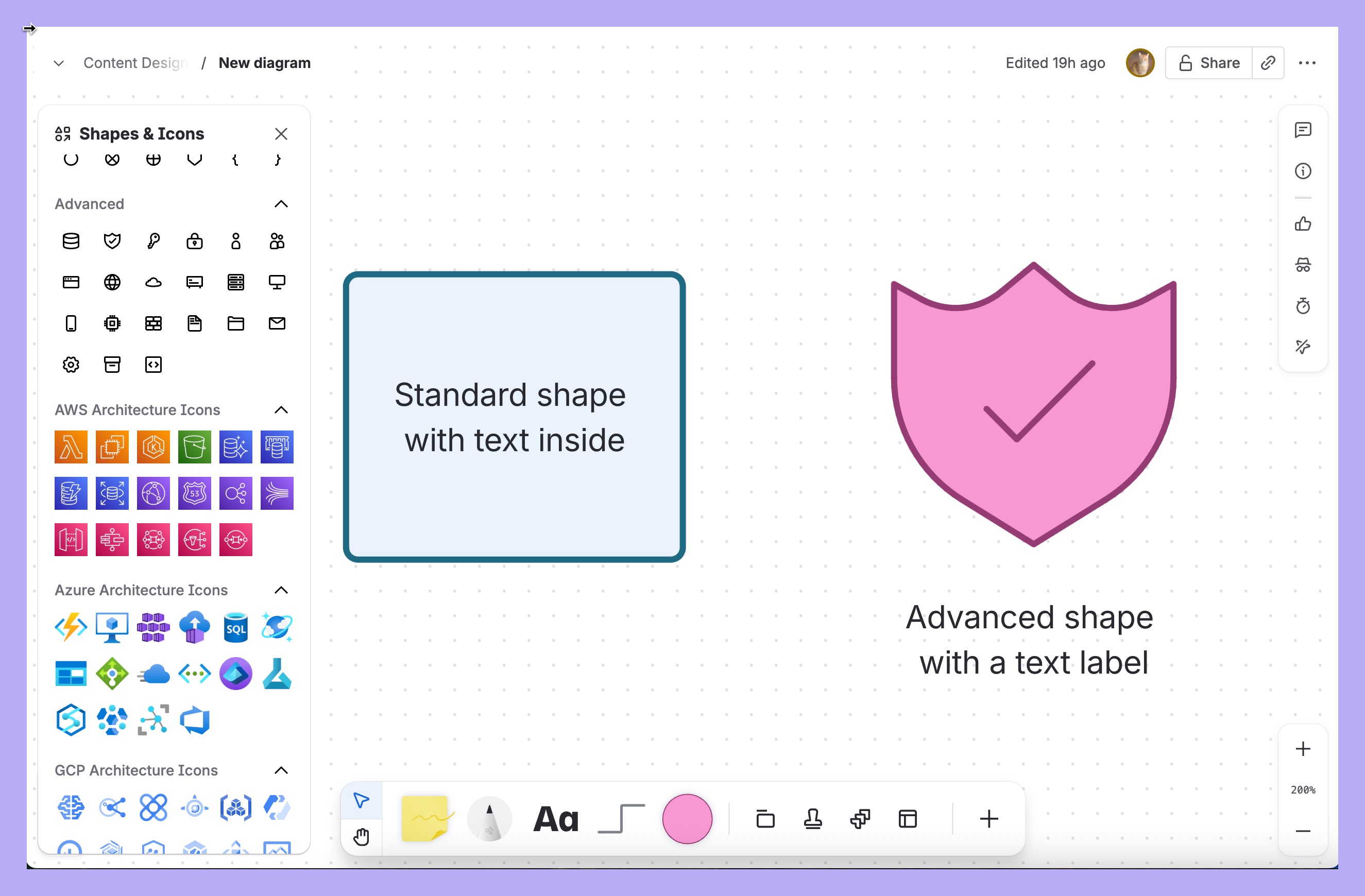Activate the select arrow tool
This screenshot has height=896, width=1365.
[361, 800]
